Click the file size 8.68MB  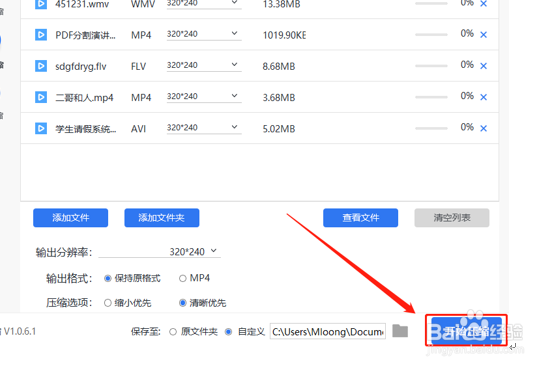(279, 66)
